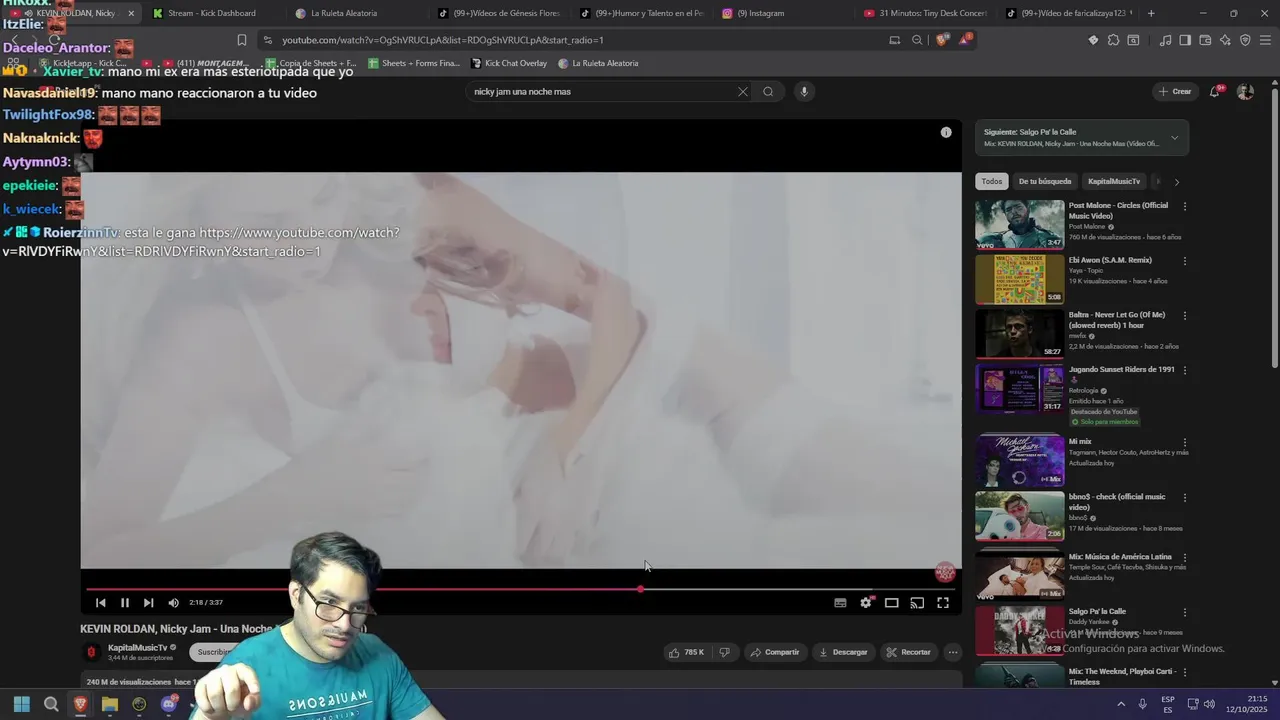Switch player to theater mode

pyautogui.click(x=891, y=603)
